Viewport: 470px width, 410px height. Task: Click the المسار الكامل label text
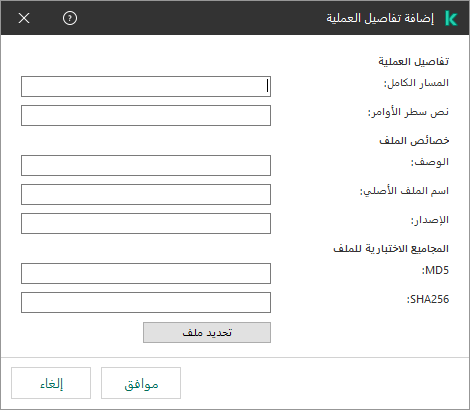416,83
